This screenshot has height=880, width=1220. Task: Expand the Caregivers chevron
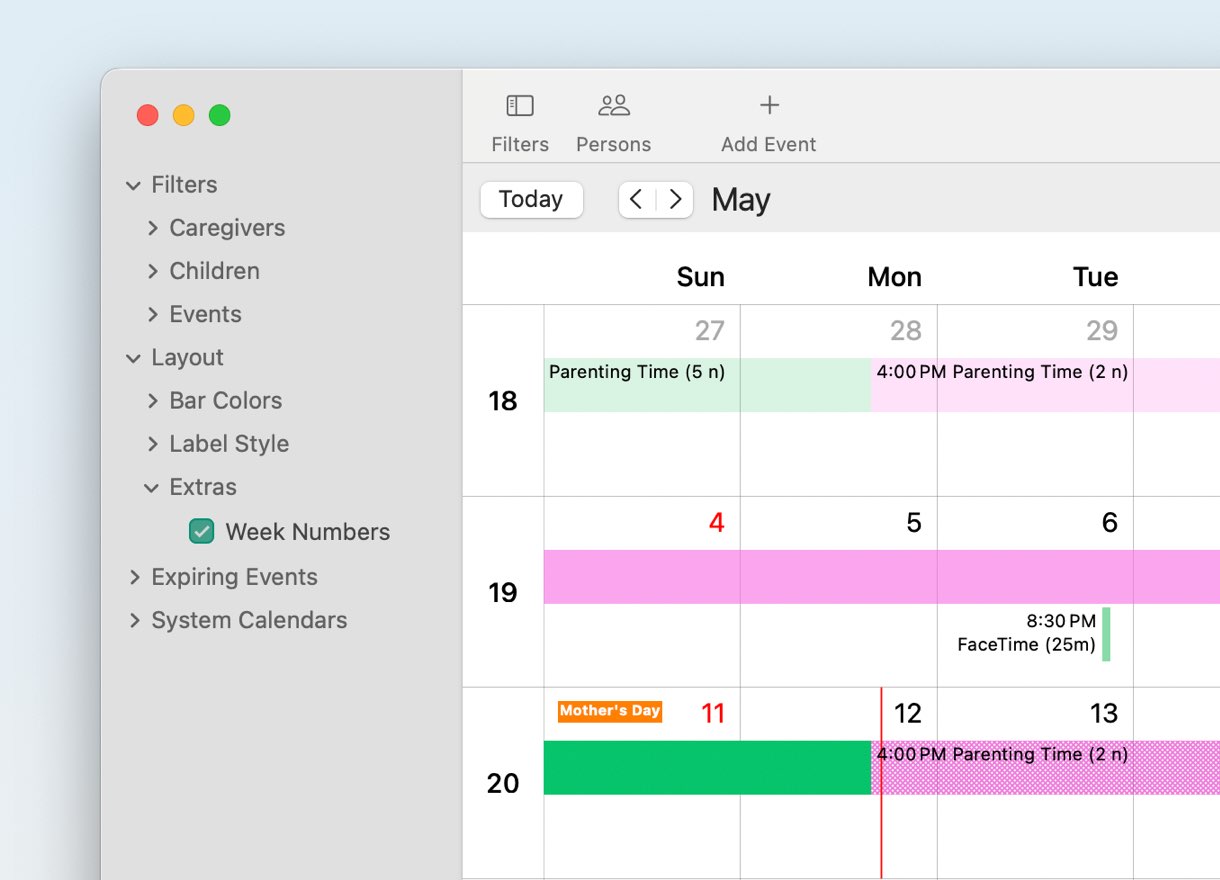point(153,228)
